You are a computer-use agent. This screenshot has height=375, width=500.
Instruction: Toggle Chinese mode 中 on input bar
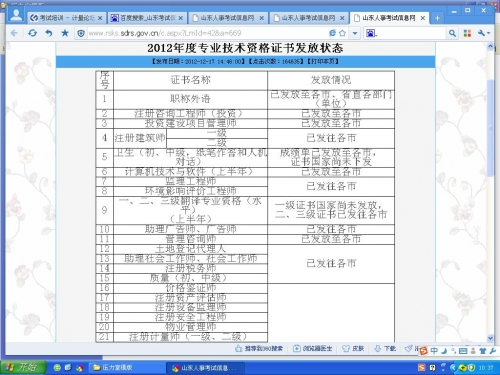click(x=434, y=351)
